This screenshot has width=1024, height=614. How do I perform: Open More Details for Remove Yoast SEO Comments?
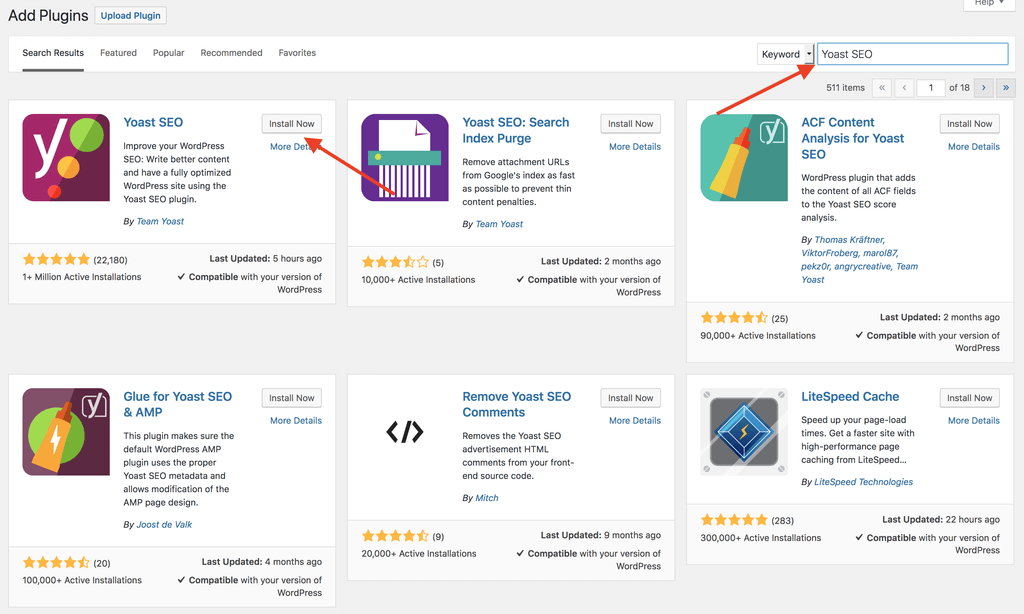coord(635,421)
